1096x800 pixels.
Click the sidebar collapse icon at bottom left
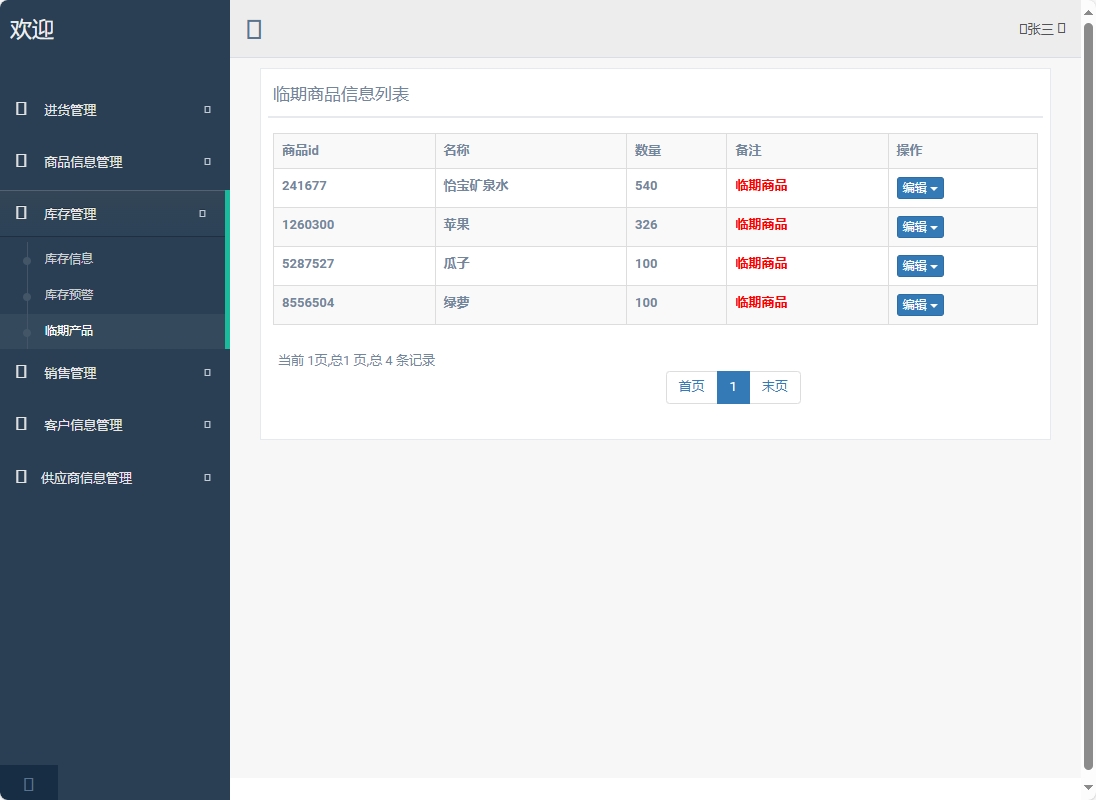click(x=28, y=783)
